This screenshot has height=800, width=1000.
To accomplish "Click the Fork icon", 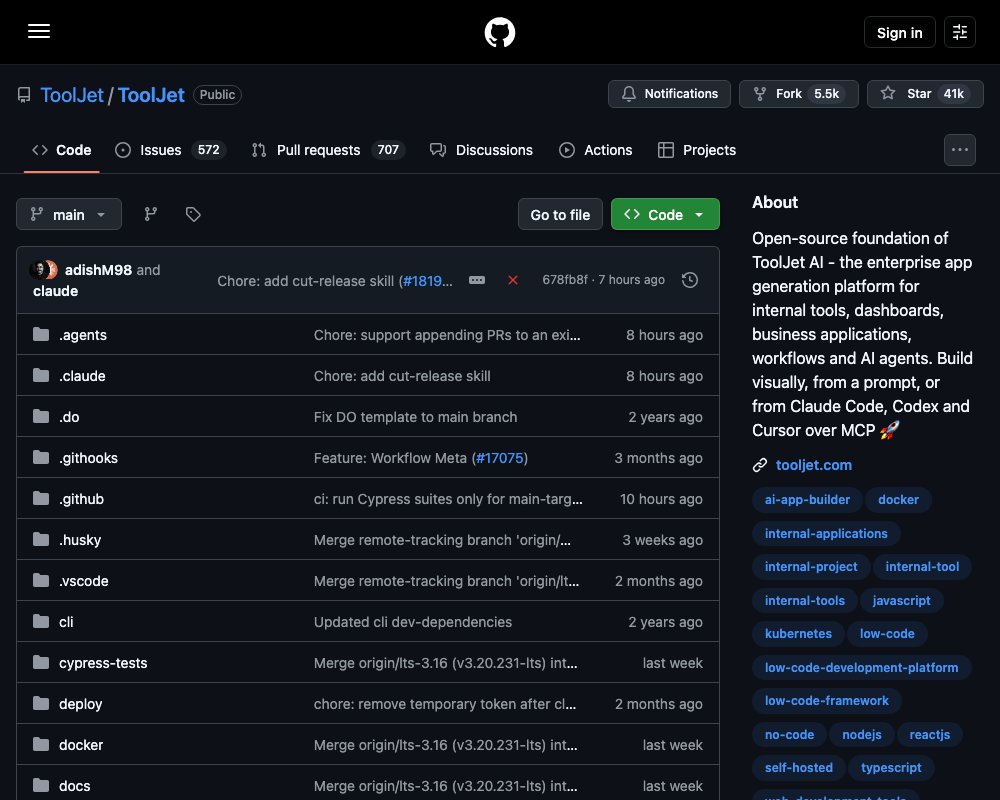I will pos(760,94).
